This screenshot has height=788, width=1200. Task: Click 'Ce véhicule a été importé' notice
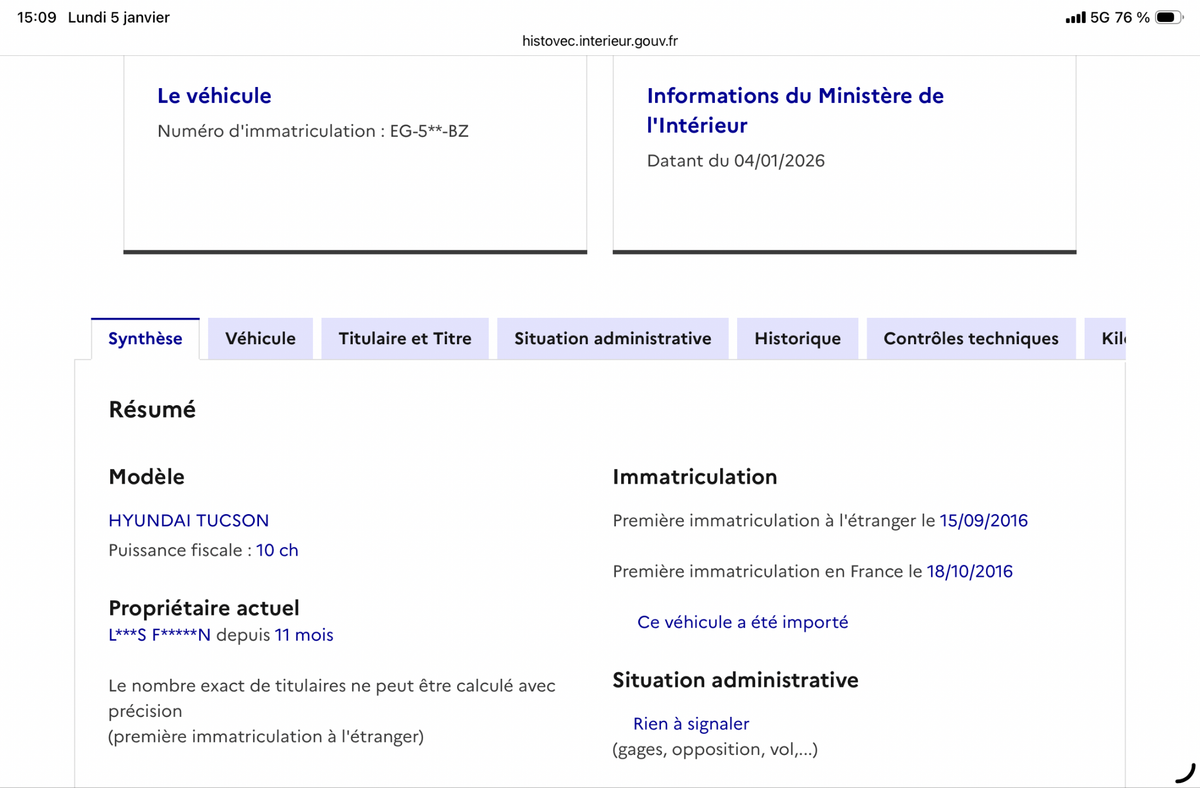[x=742, y=622]
